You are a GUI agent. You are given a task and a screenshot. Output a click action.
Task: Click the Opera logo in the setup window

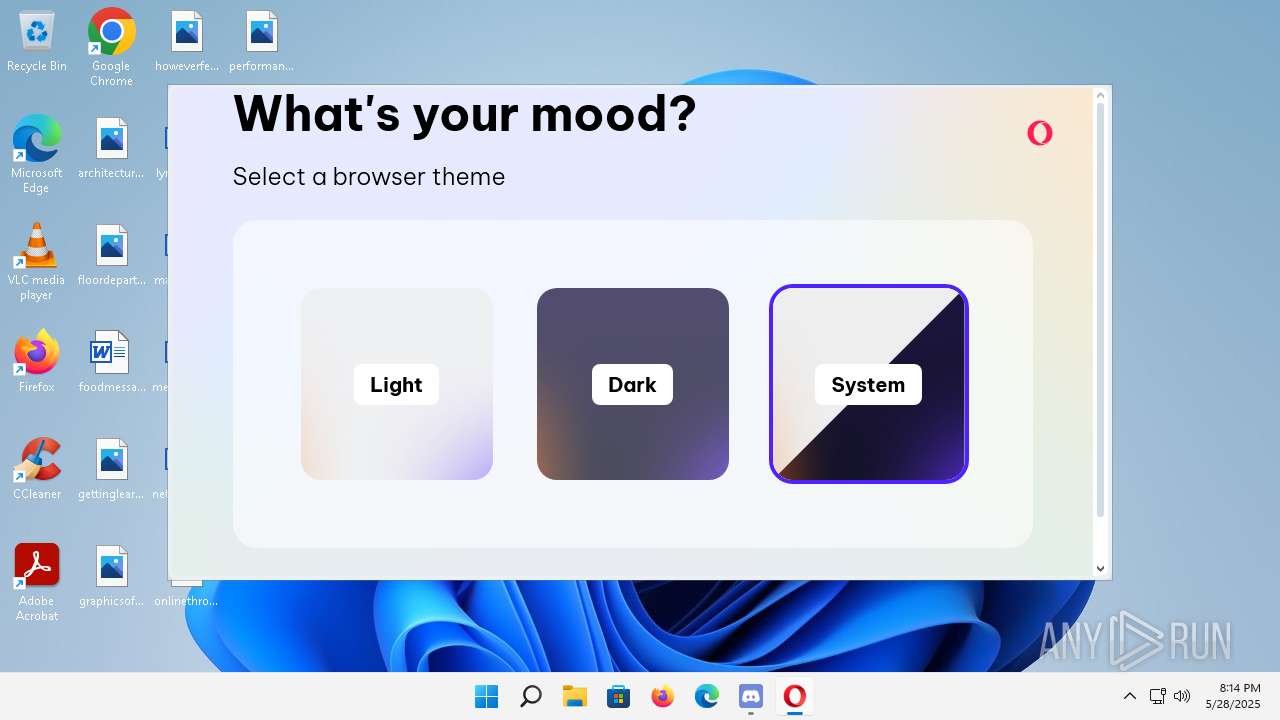[1040, 133]
